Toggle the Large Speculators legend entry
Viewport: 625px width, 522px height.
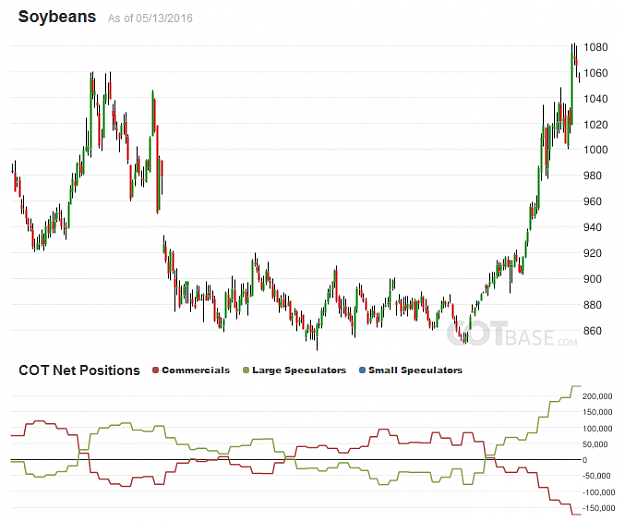295,370
